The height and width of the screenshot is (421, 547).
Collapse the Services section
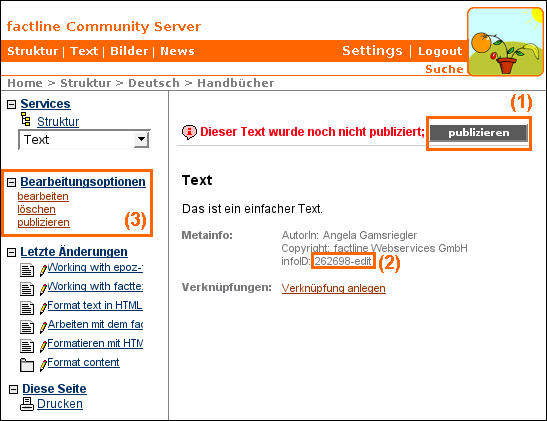pos(12,104)
